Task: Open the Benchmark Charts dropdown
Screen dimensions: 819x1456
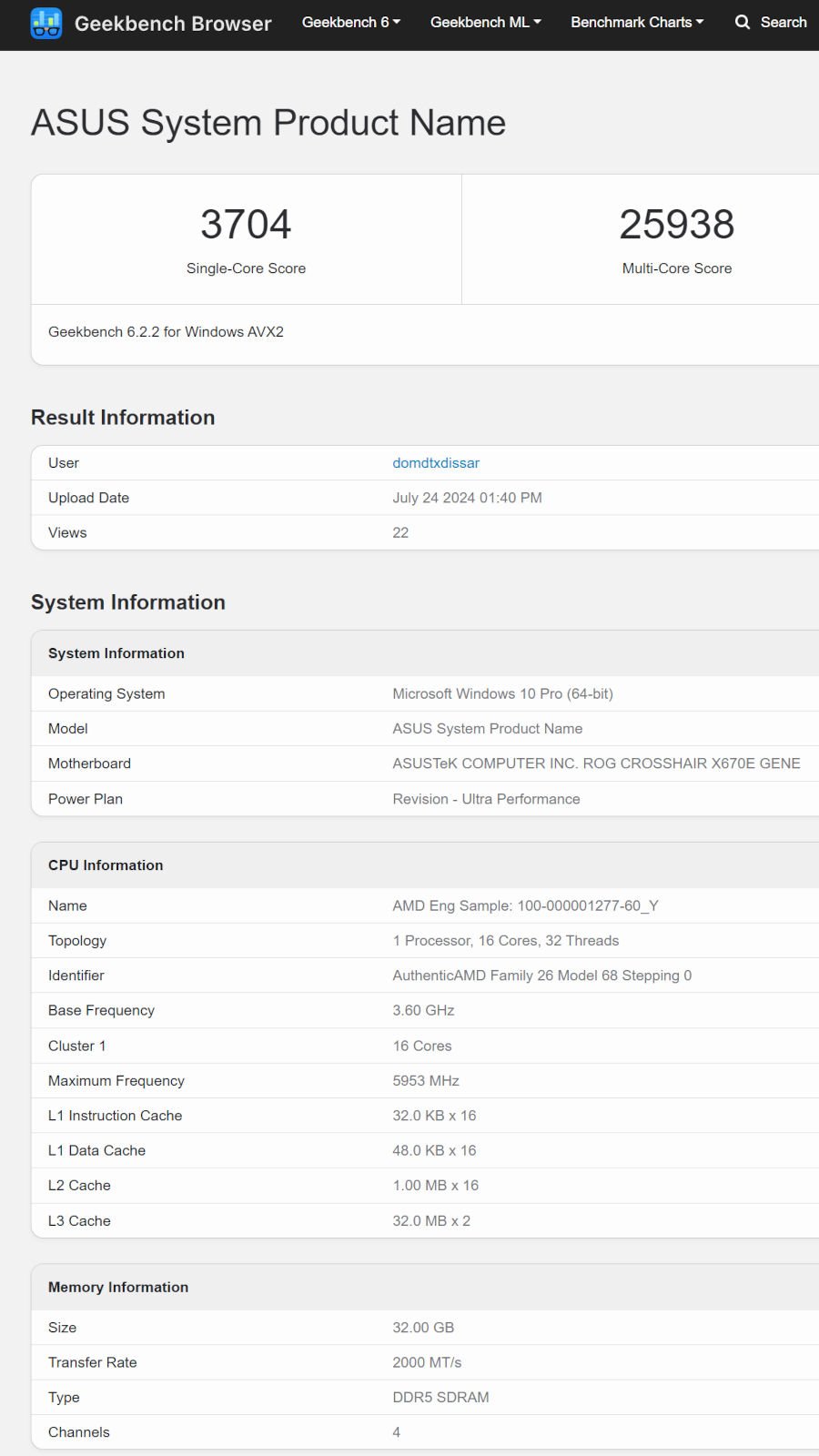Action: click(636, 22)
